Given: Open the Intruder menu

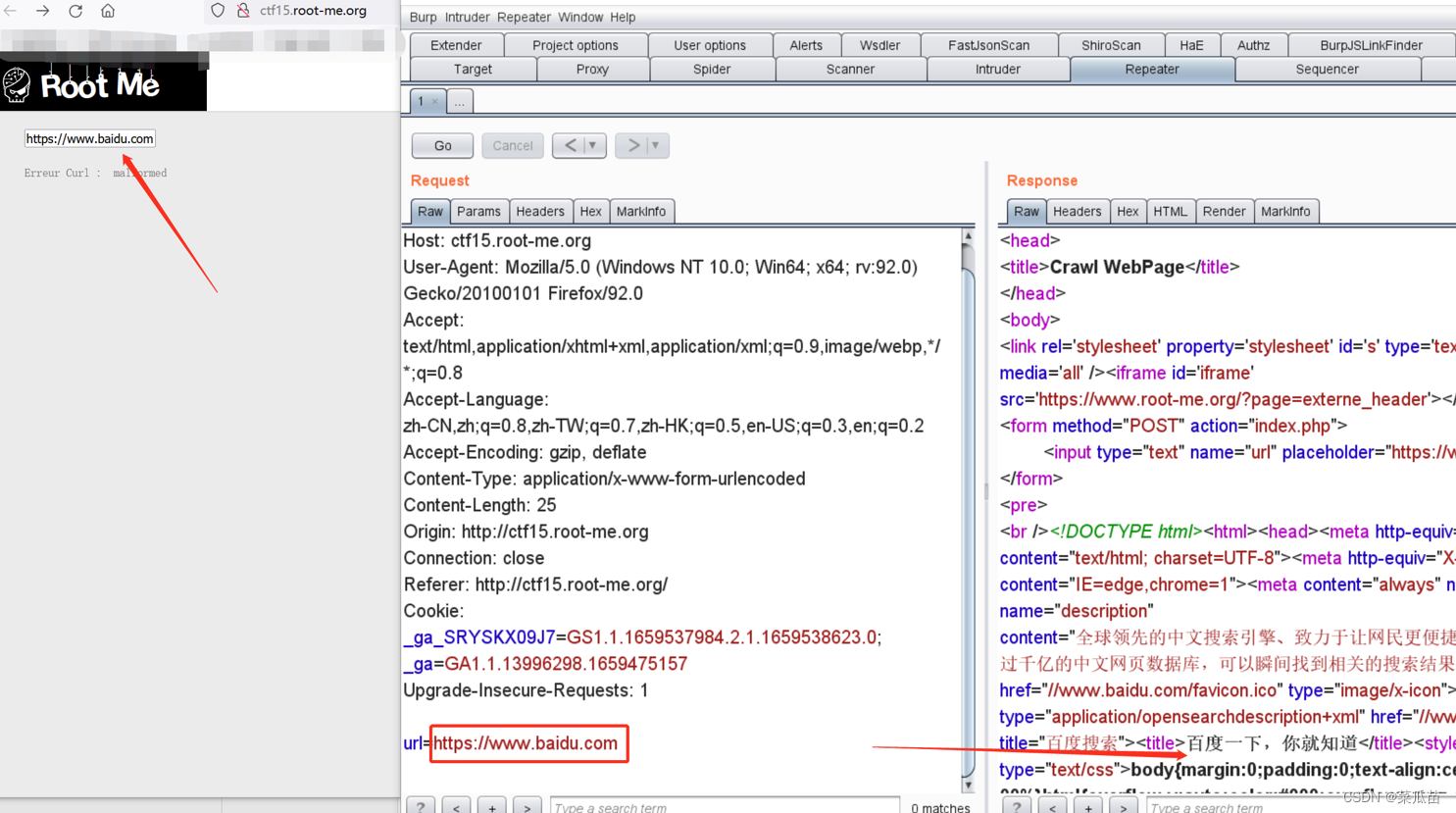Looking at the screenshot, I should point(467,17).
